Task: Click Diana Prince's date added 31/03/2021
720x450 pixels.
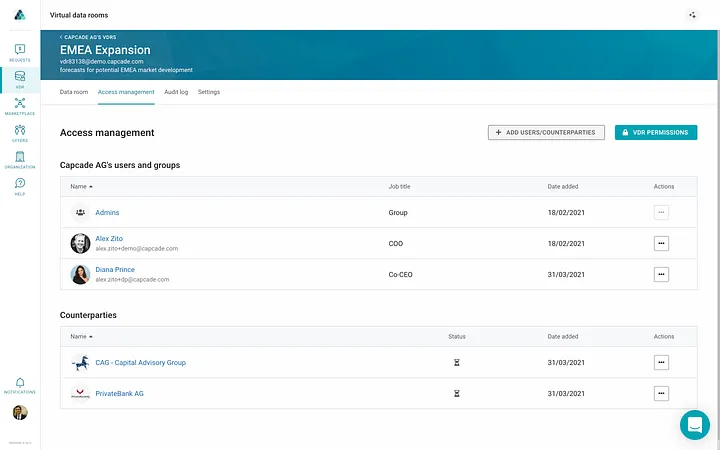Action: pyautogui.click(x=566, y=275)
